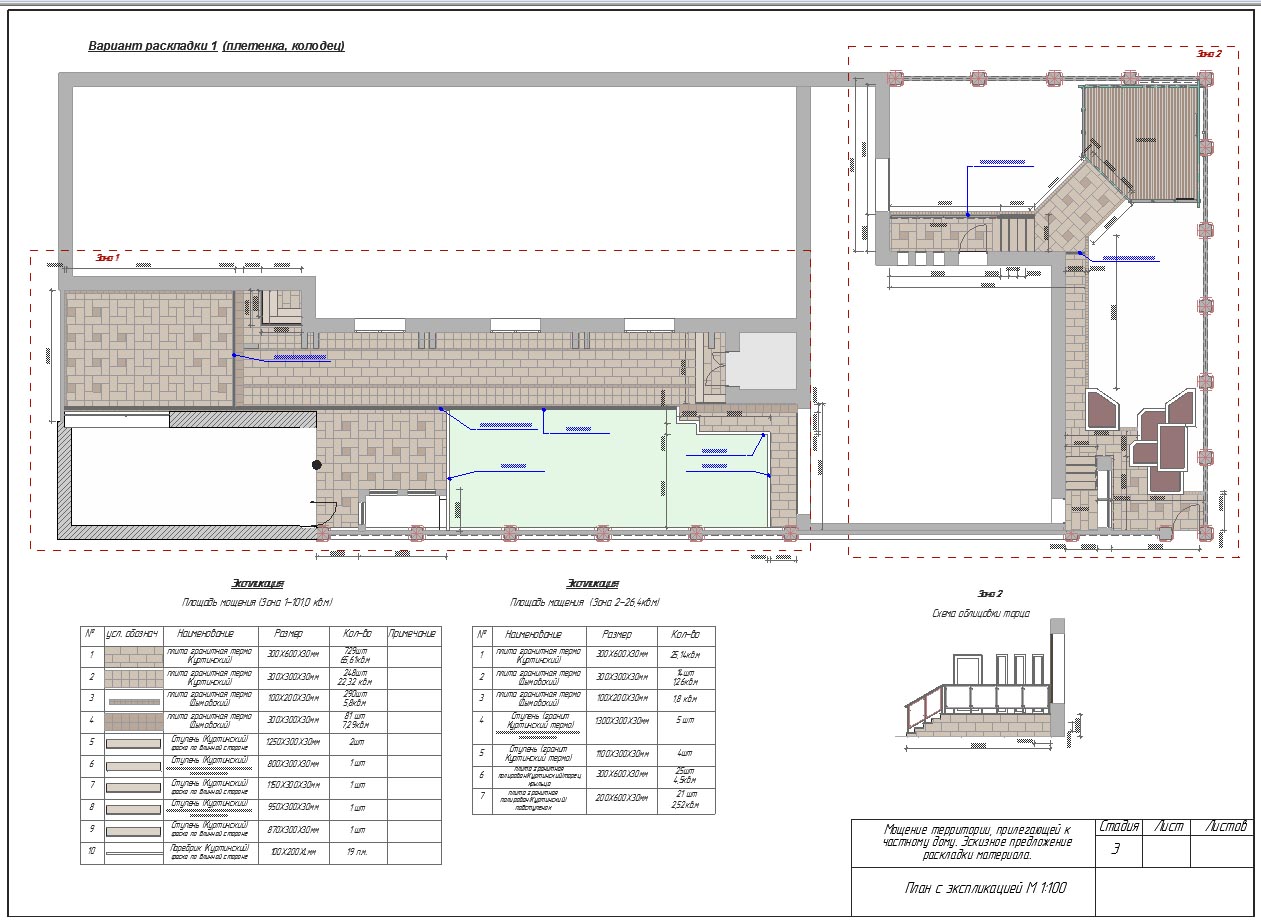
Task: Click the curb legend symbol in row 10
Action: pyautogui.click(x=134, y=854)
